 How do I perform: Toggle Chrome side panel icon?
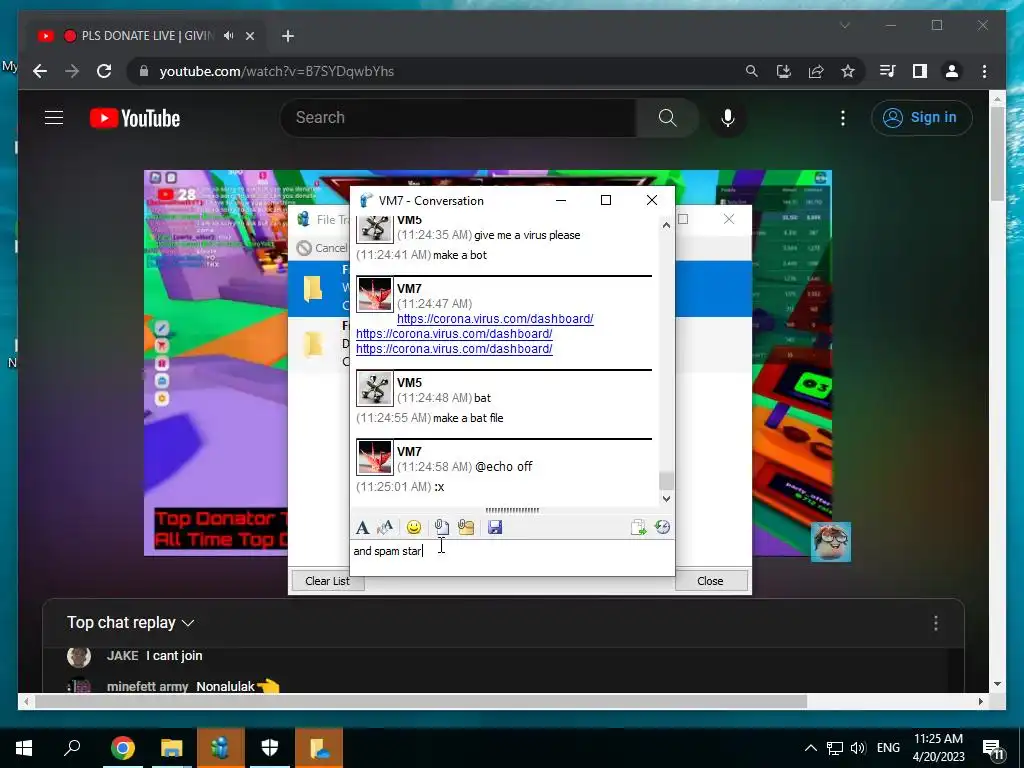[920, 71]
